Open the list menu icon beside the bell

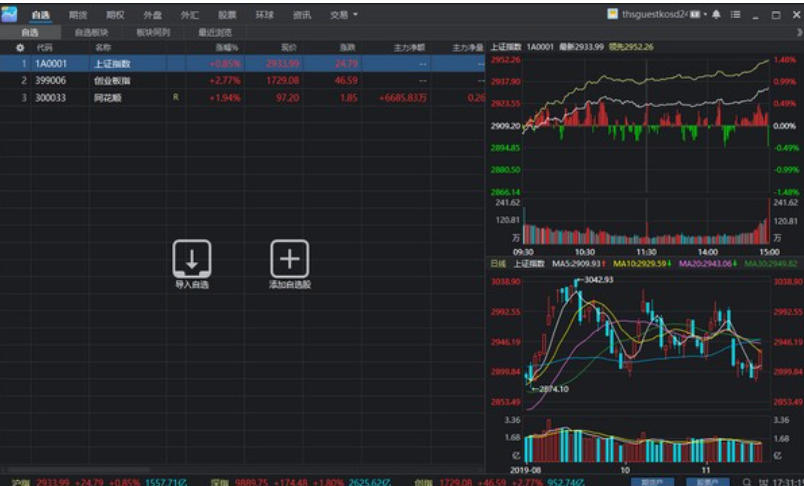click(x=736, y=14)
